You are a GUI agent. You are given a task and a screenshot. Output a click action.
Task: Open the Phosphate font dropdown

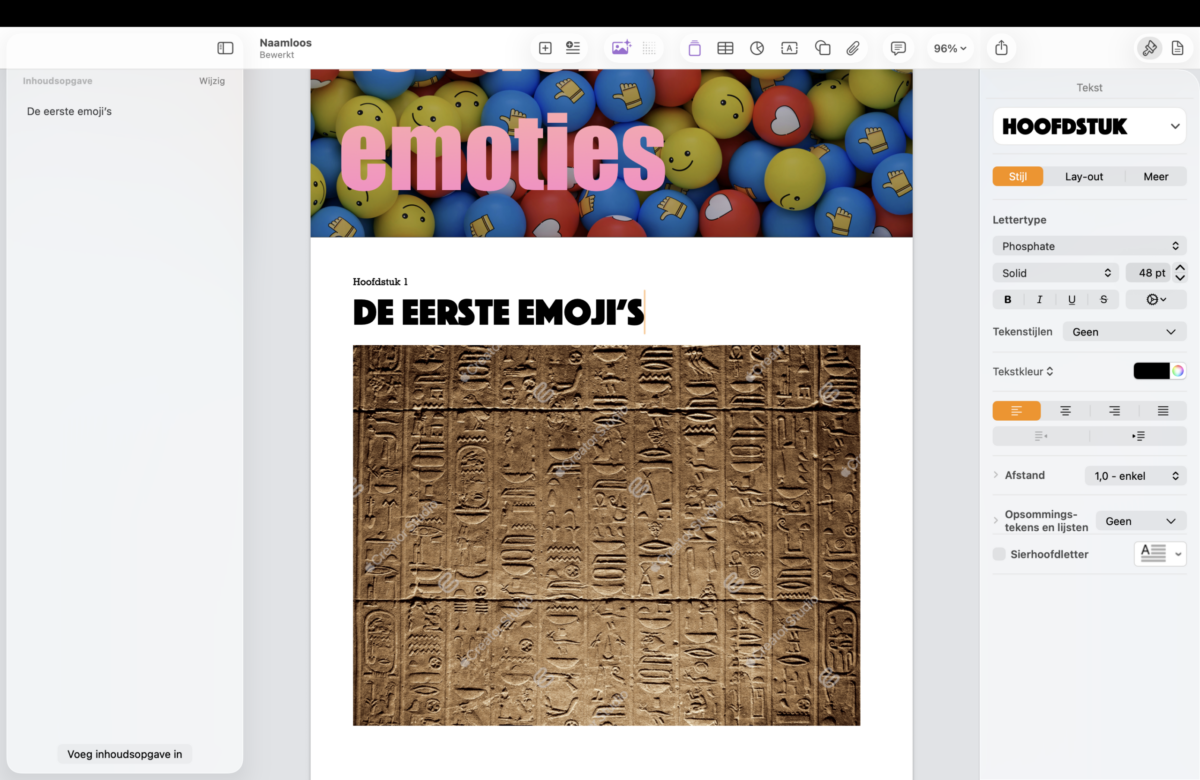[x=1089, y=246]
